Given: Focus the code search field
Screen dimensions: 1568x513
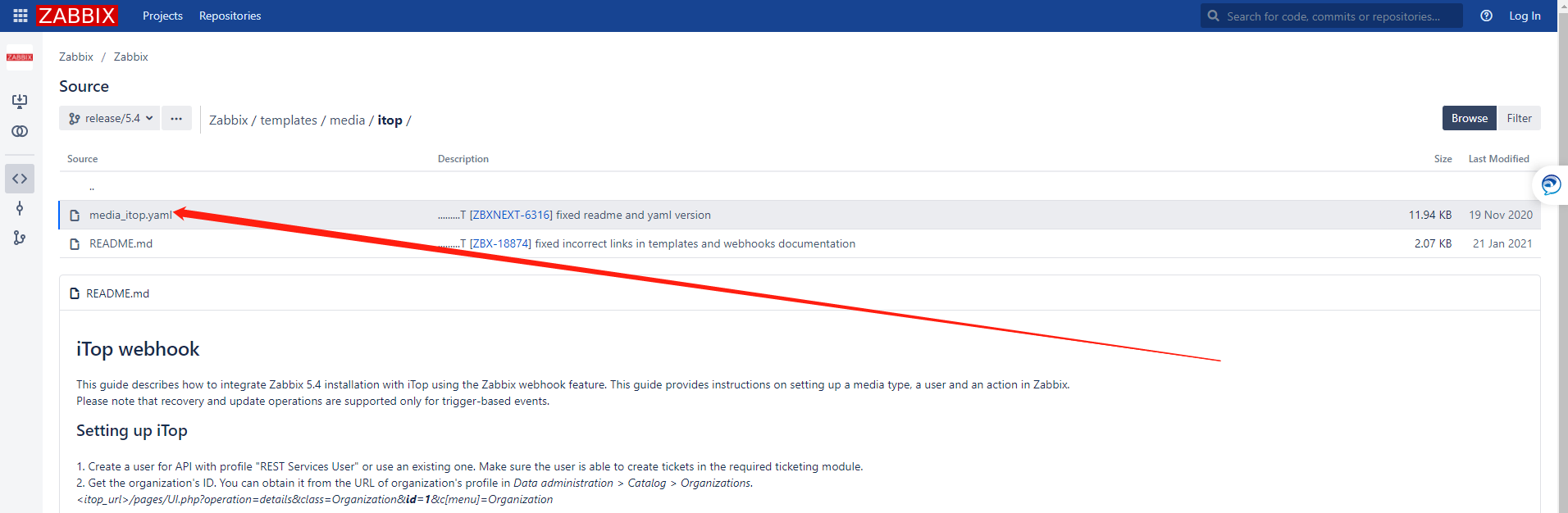Looking at the screenshot, I should tap(1332, 16).
